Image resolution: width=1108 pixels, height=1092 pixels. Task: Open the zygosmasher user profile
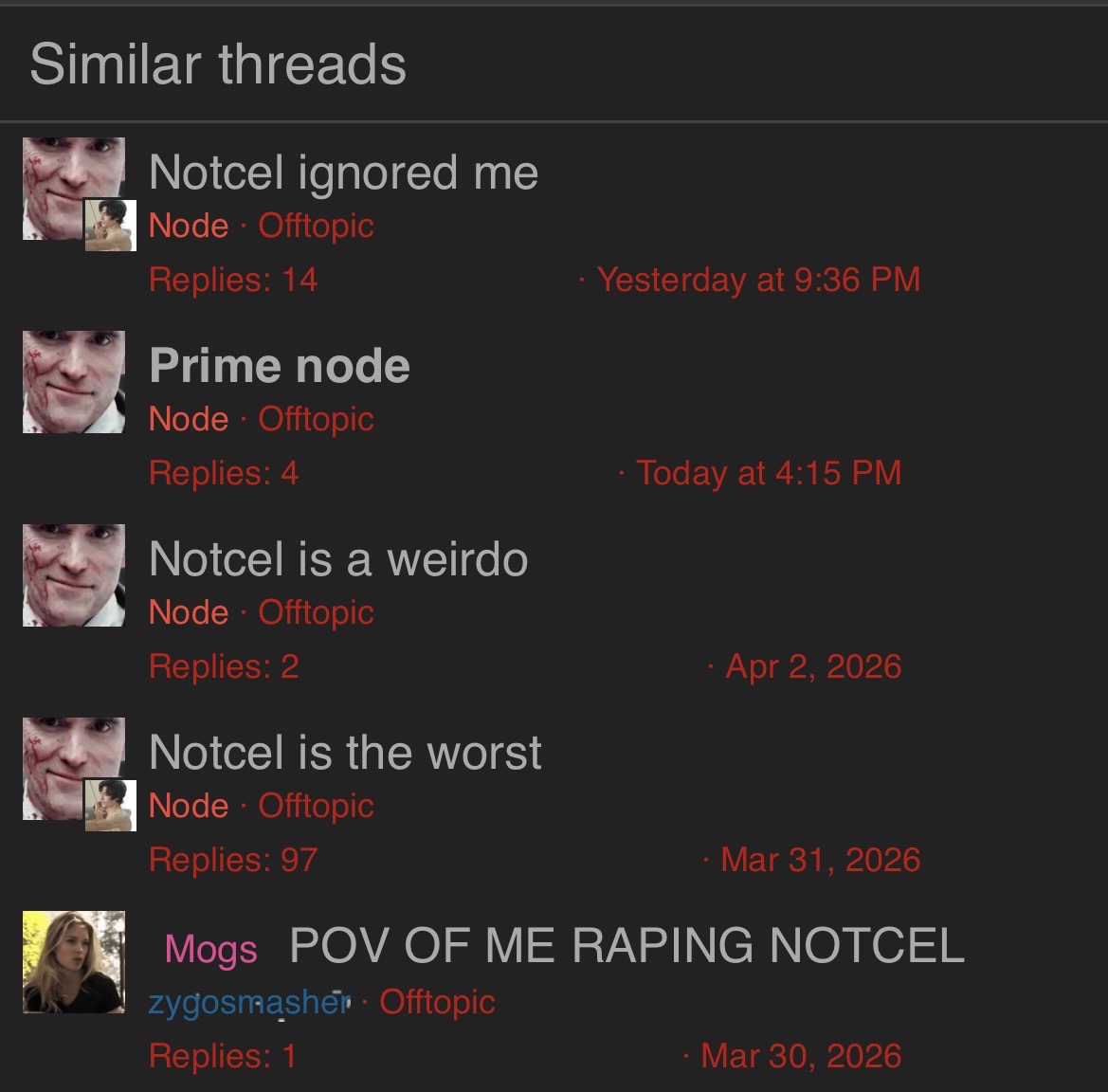[x=248, y=1002]
